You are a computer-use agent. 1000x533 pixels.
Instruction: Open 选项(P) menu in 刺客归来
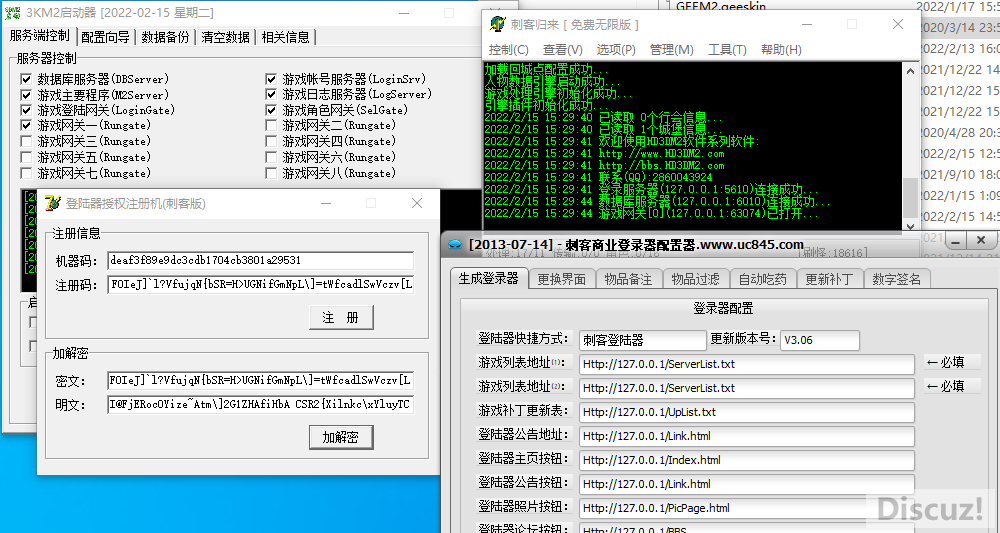tap(616, 50)
